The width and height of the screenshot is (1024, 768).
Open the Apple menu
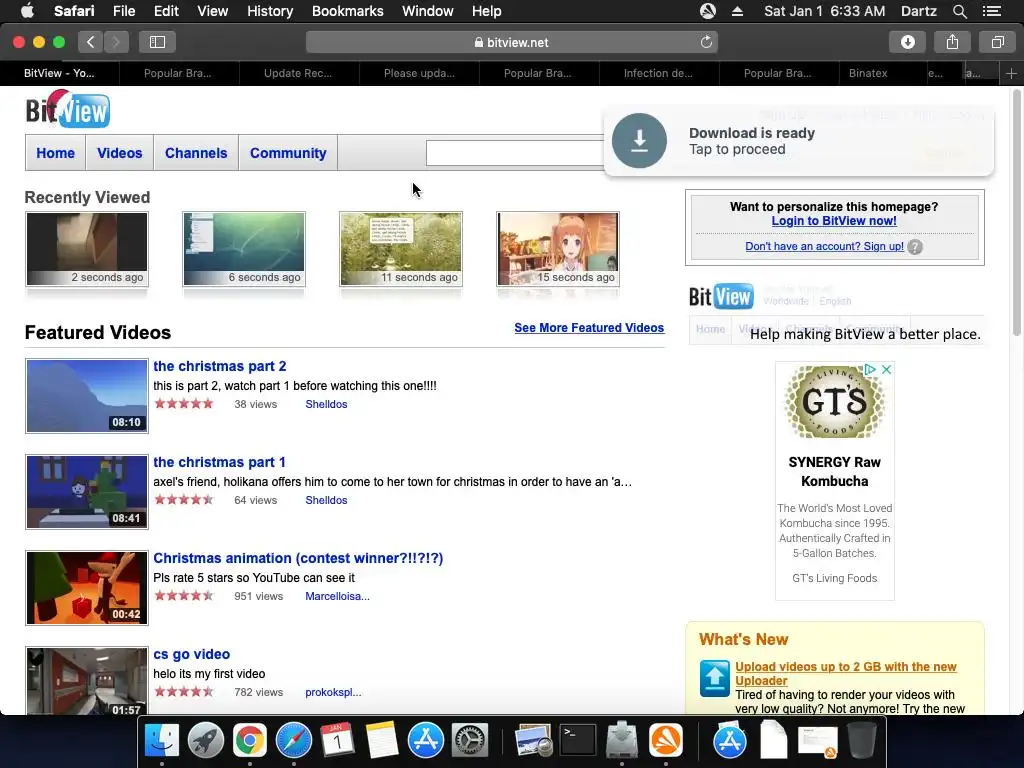27,11
